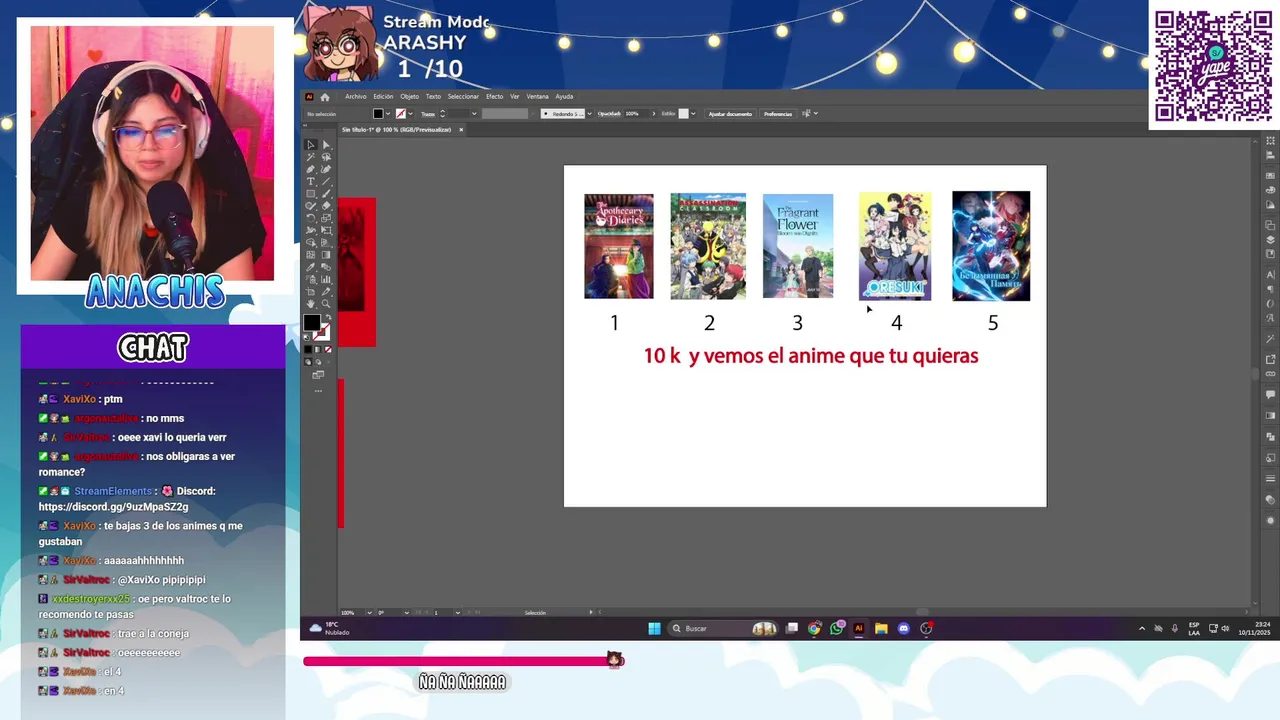Select the Rotate tool

[311, 217]
